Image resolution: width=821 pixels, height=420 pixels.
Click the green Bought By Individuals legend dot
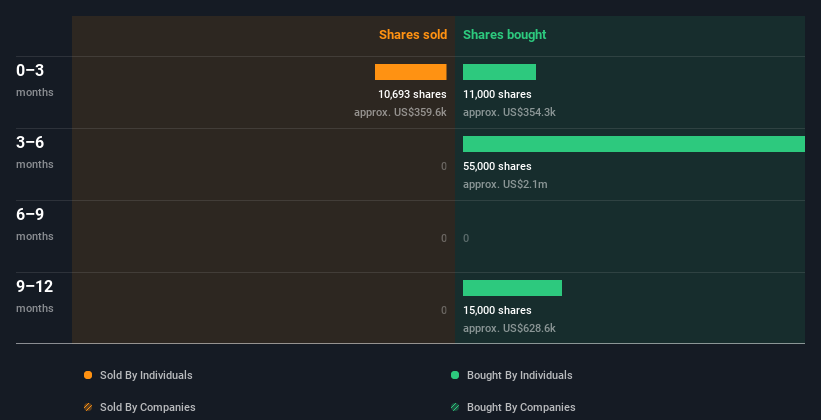pos(455,375)
